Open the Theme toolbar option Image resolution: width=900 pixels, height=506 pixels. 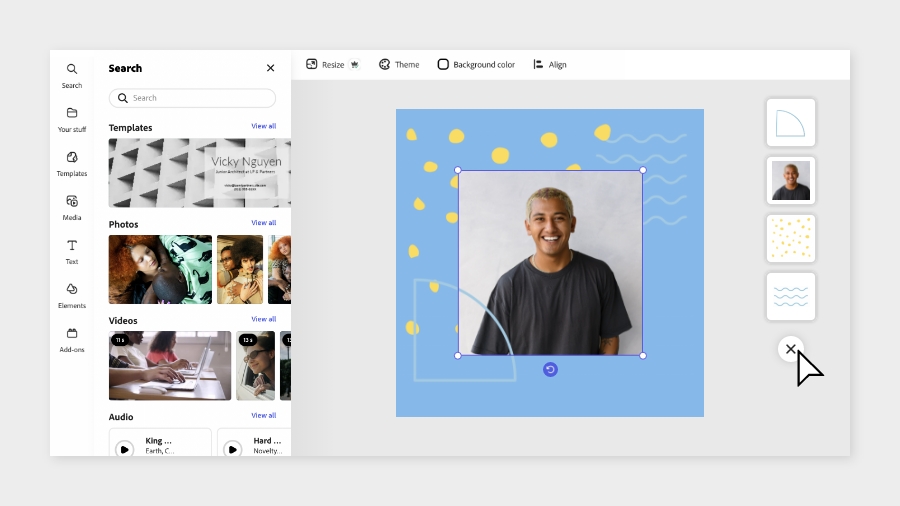tap(399, 65)
